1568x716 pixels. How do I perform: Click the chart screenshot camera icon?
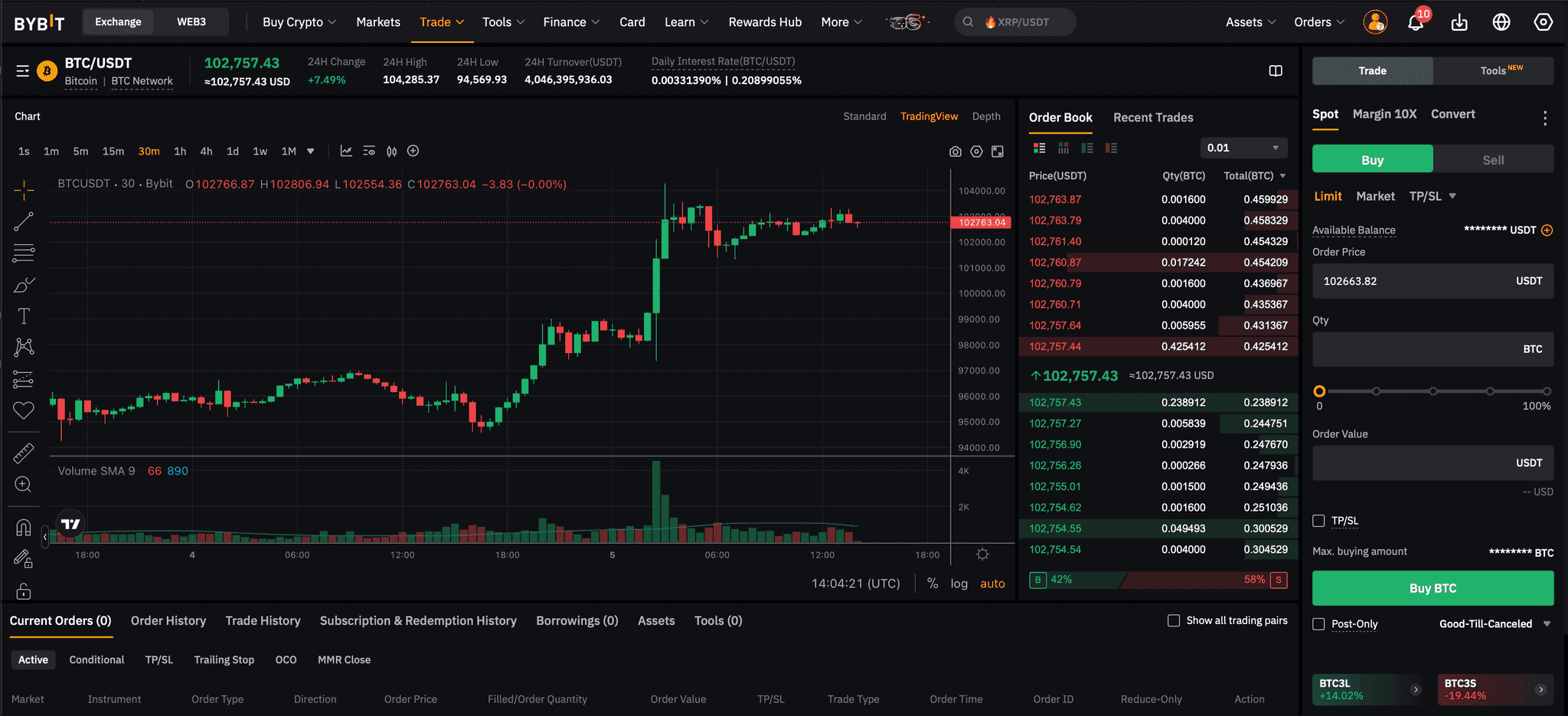click(x=955, y=152)
